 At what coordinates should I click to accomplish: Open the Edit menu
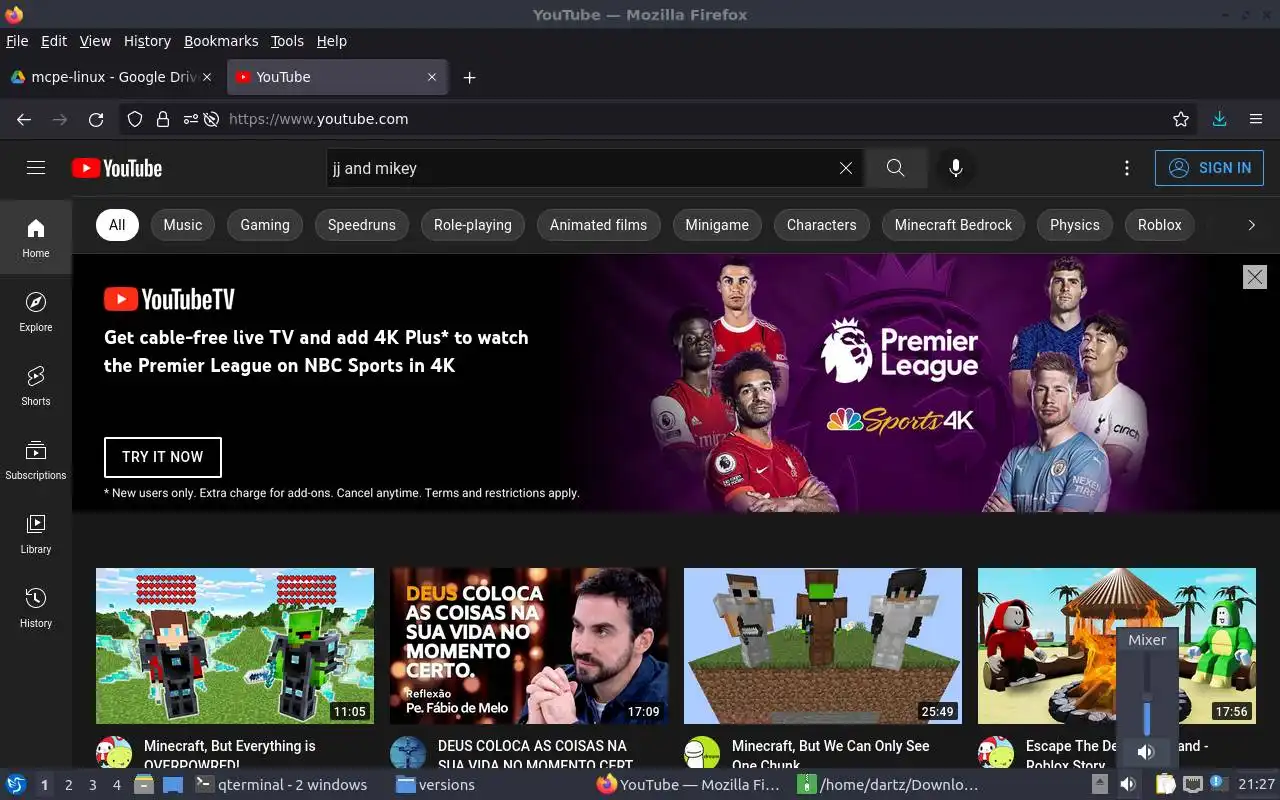[x=54, y=41]
